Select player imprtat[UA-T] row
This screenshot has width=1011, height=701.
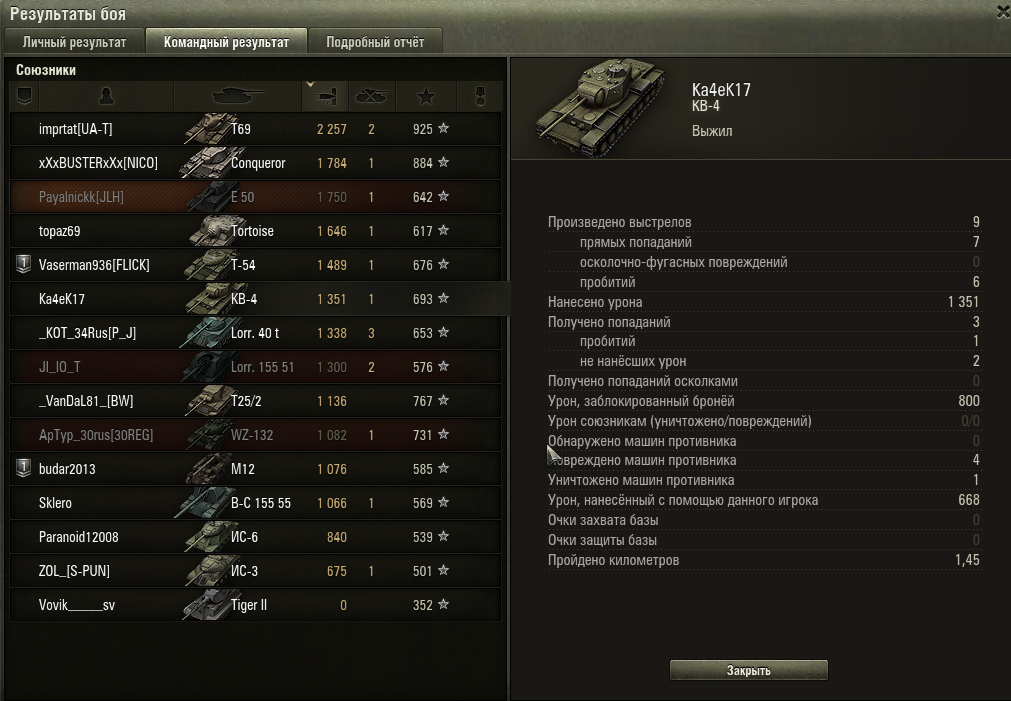[255, 129]
